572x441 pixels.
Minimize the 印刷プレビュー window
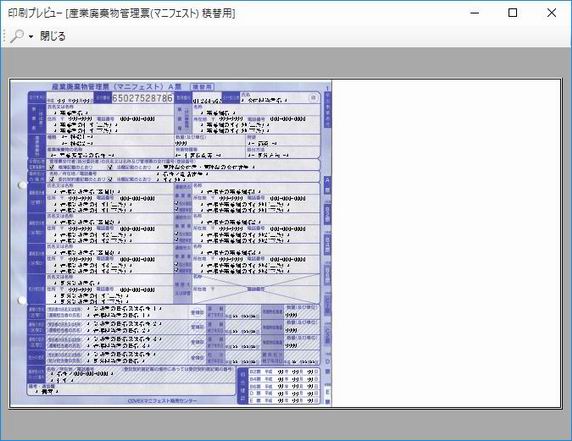(475, 13)
